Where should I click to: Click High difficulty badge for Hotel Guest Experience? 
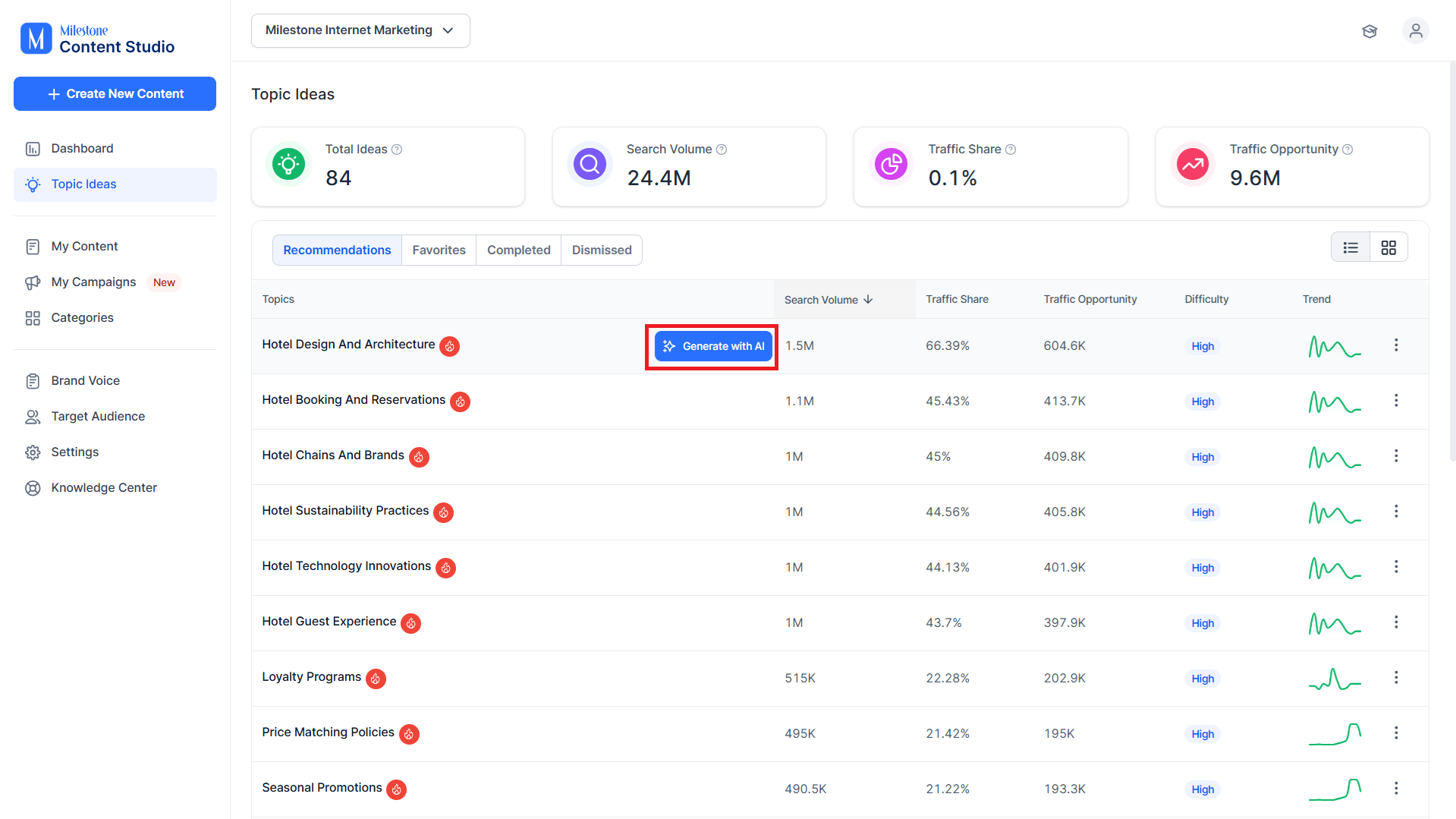[x=1203, y=623]
